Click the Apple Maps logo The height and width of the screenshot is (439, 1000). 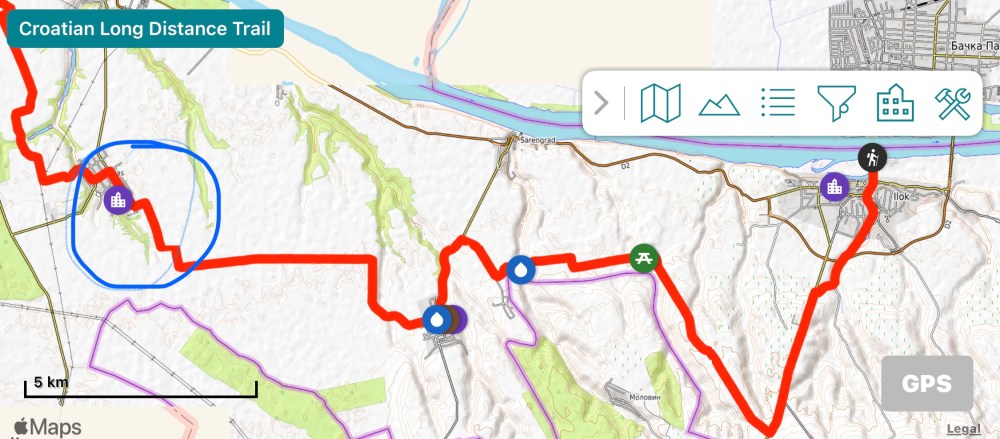click(x=48, y=427)
